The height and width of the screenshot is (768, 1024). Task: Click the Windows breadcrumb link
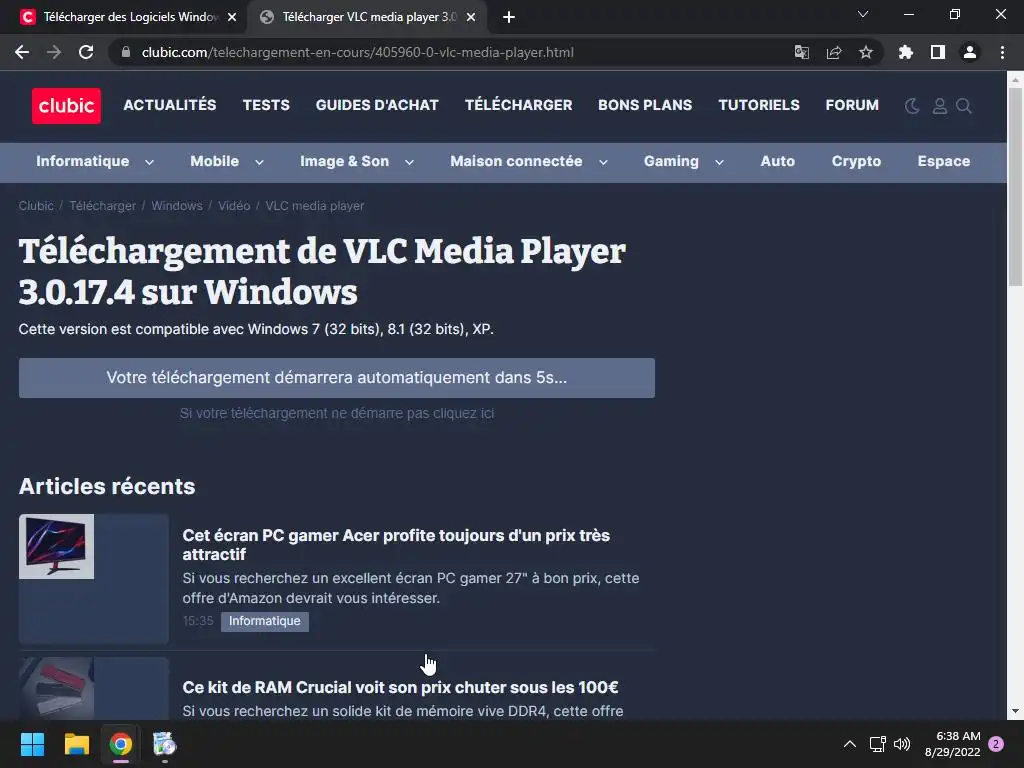pyautogui.click(x=177, y=206)
